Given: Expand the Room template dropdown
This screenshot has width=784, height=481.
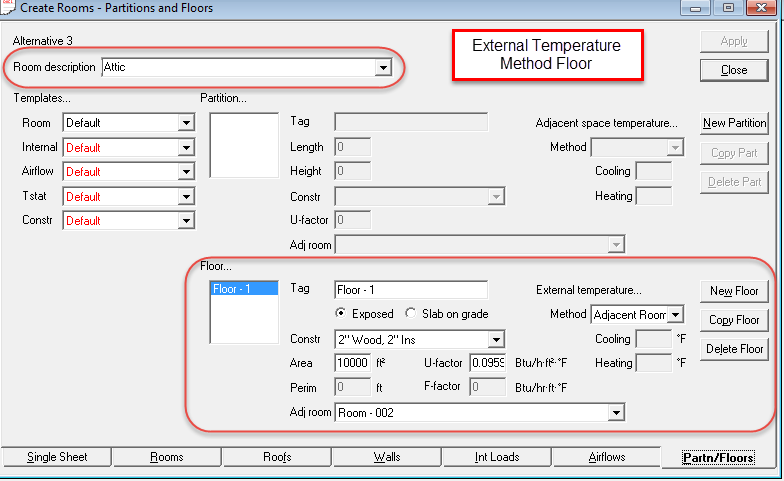Looking at the screenshot, I should coord(186,123).
